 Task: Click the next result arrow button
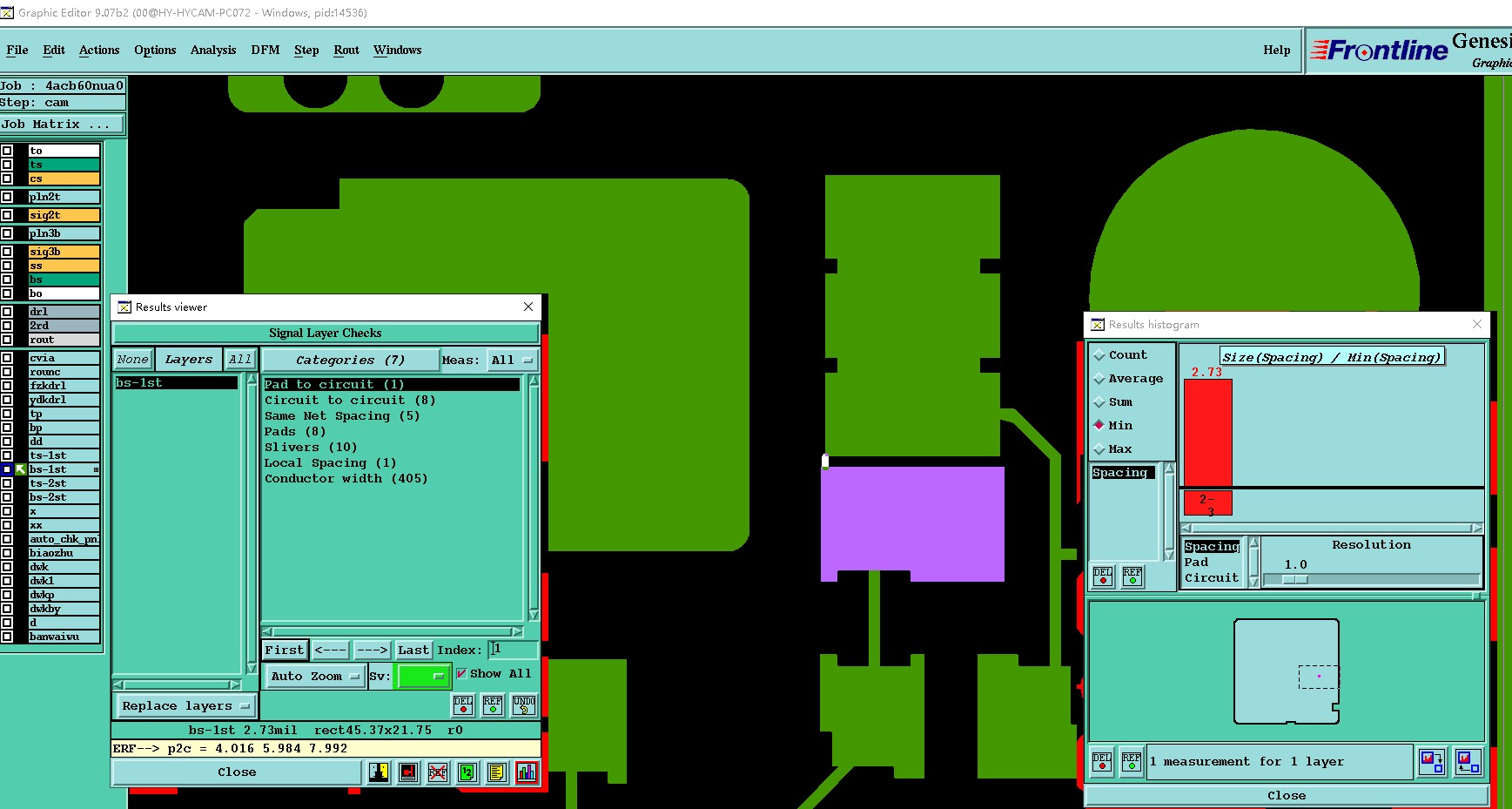pos(373,650)
